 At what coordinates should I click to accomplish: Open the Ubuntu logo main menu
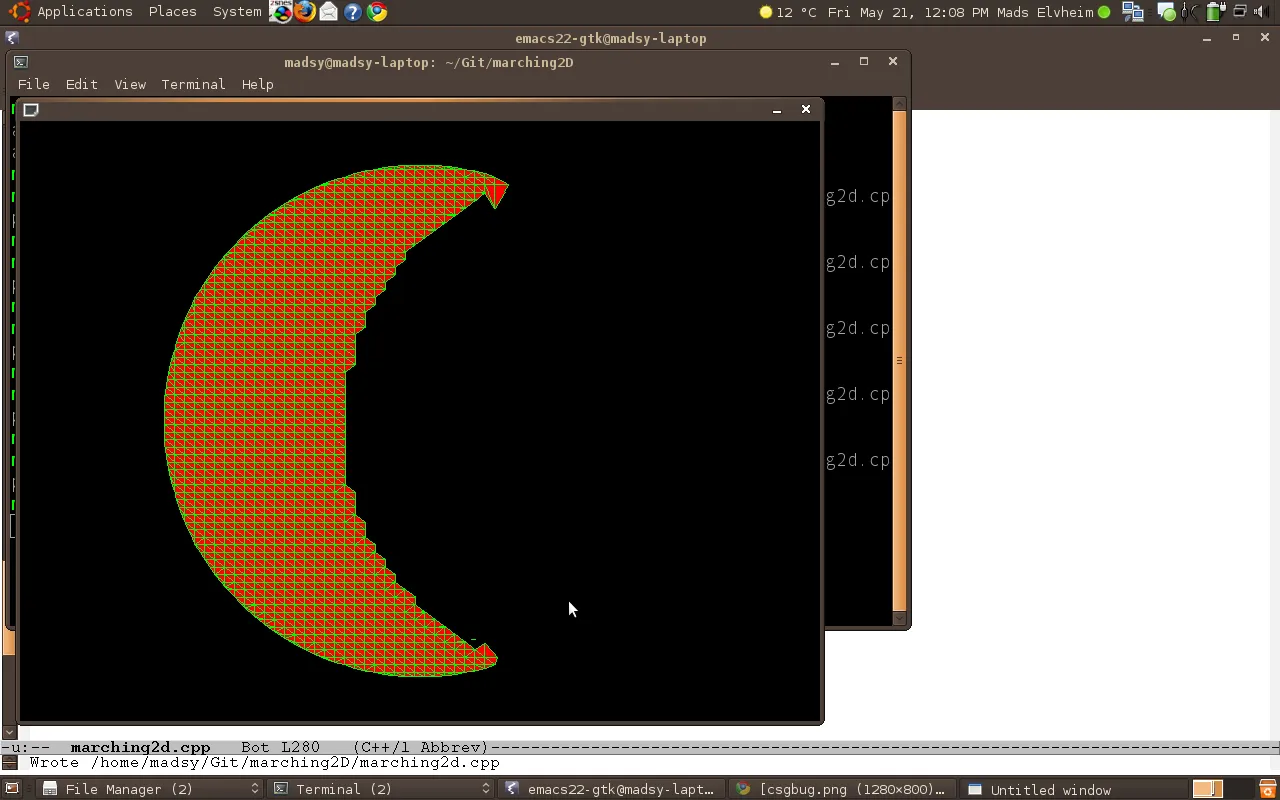click(19, 12)
